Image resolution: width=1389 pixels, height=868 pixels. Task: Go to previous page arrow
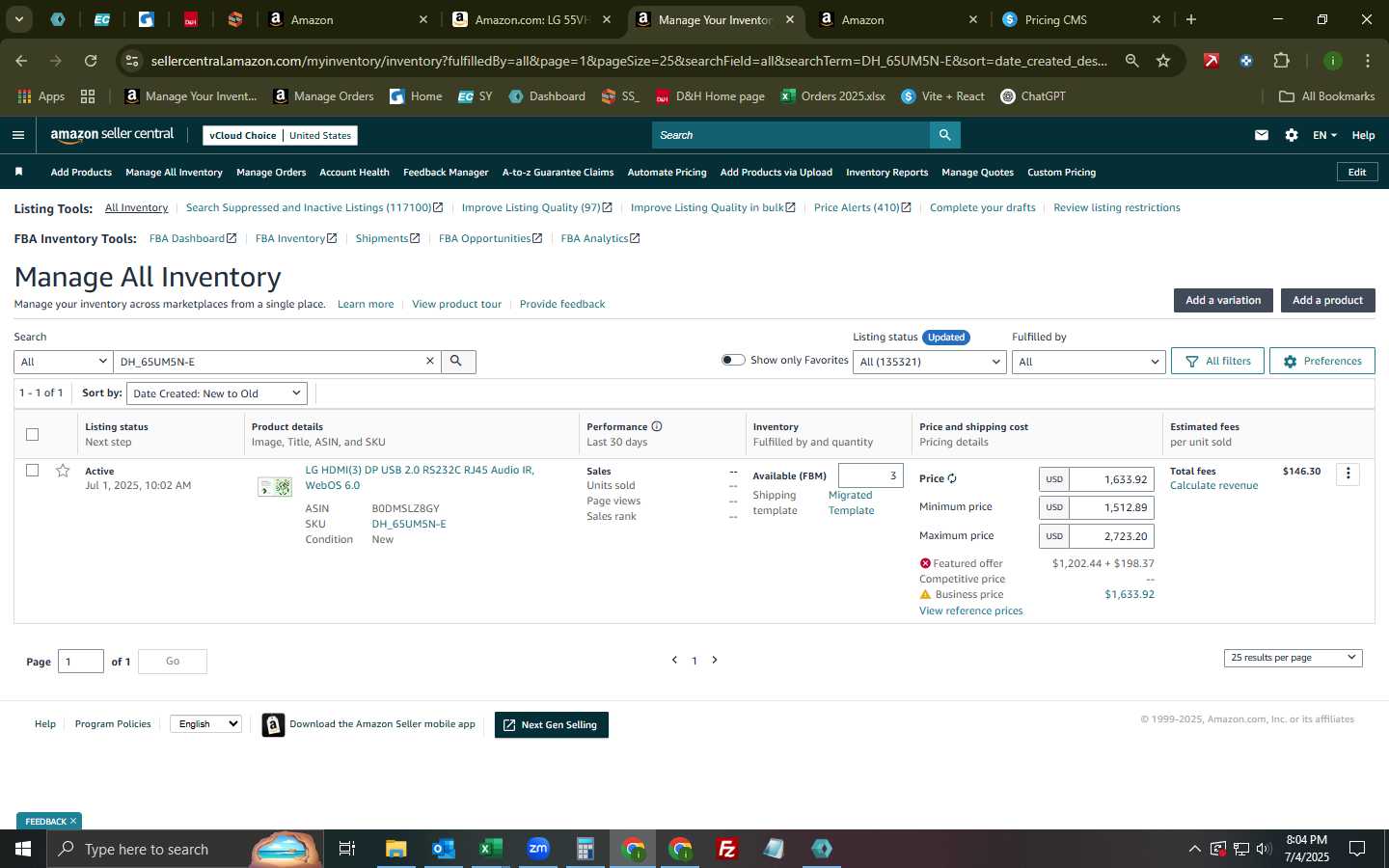(674, 660)
